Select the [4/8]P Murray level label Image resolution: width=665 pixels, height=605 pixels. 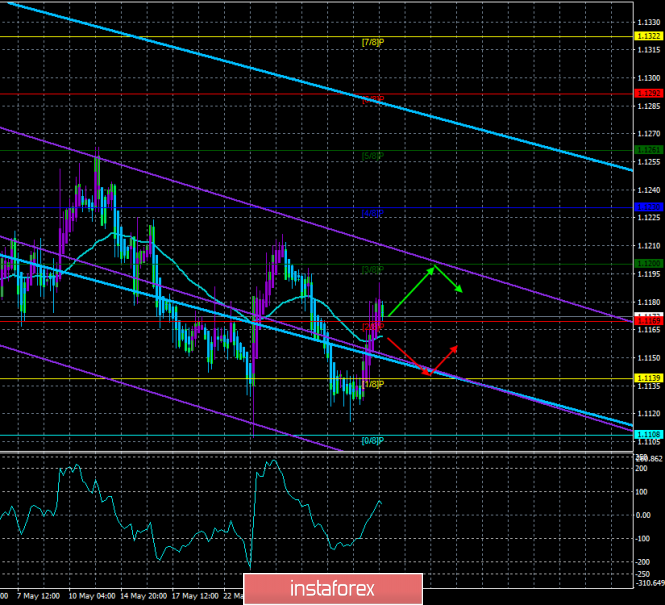pyautogui.click(x=373, y=213)
